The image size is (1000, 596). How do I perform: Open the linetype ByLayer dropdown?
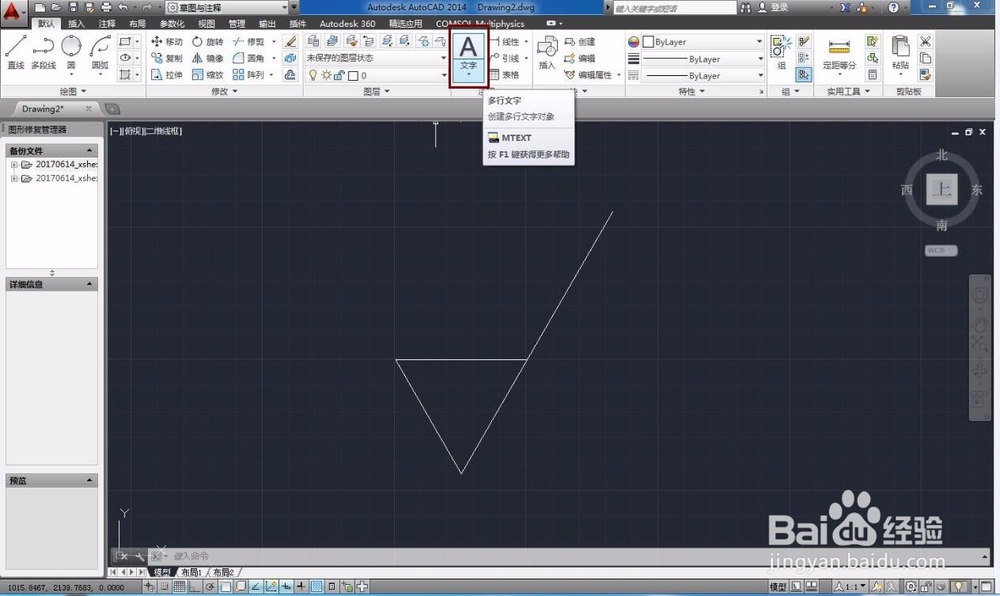[x=703, y=75]
